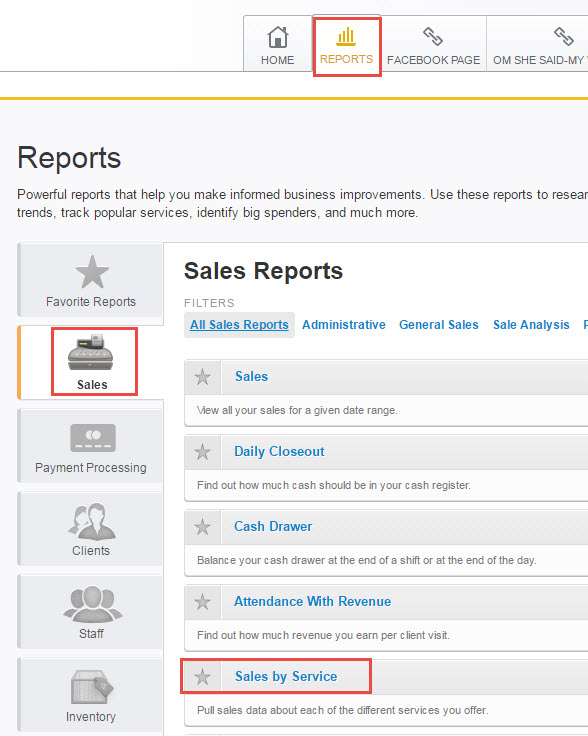The image size is (588, 736).
Task: Click the Clients sidebar label
Action: click(x=91, y=551)
